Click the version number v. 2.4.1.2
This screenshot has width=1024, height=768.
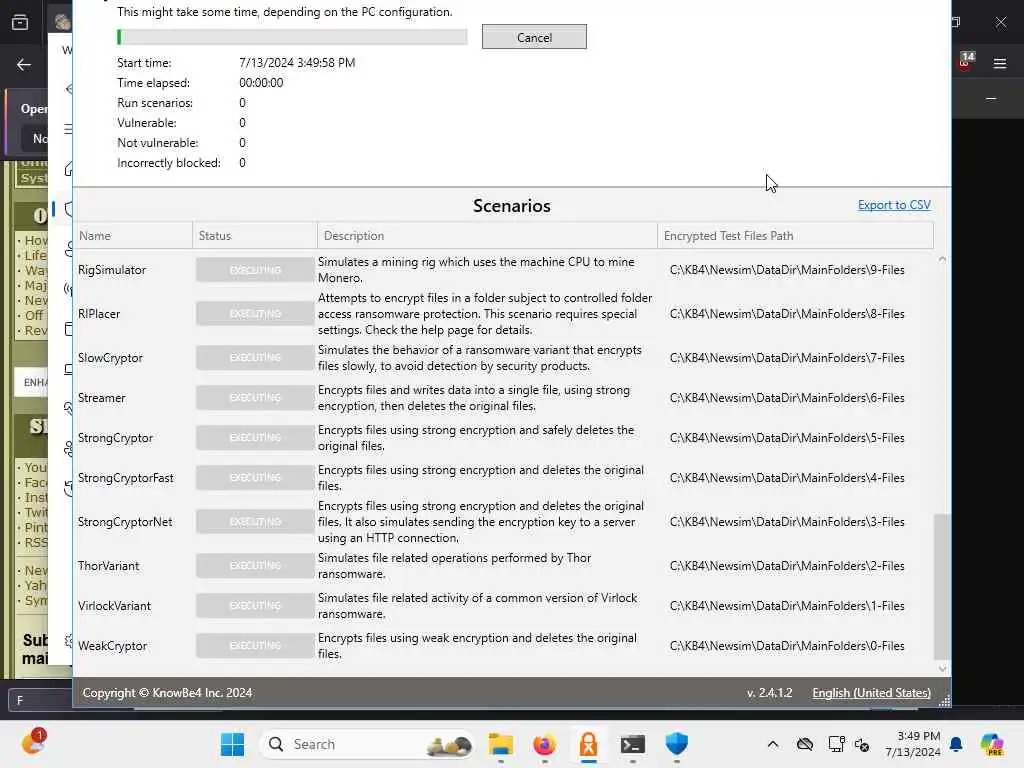click(769, 692)
